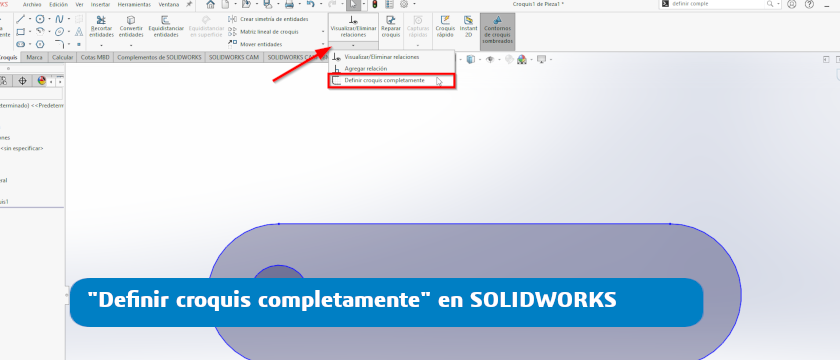Viewport: 840px width, 360px height.
Task: Click the Select cursor tool
Action: click(353, 4)
